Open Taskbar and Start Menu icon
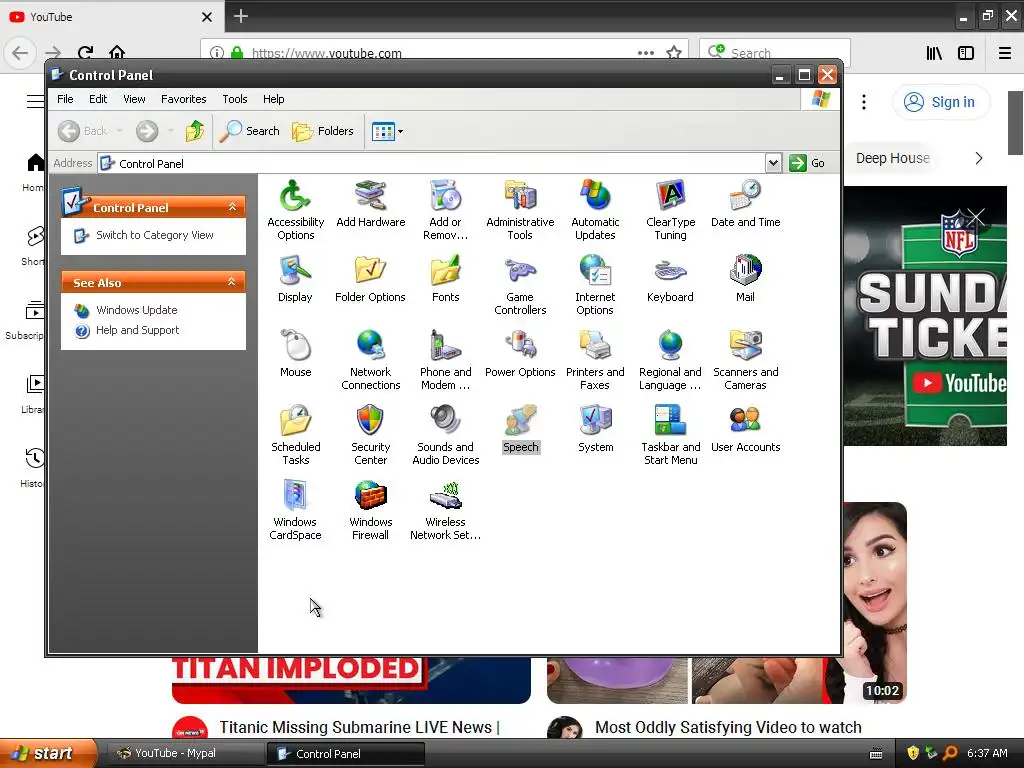1024x768 pixels. tap(670, 435)
